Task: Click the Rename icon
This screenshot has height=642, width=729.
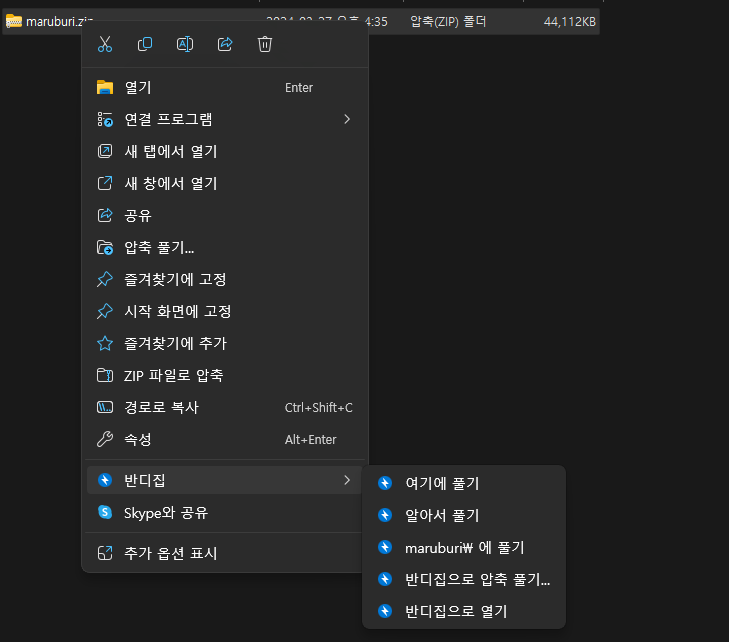Action: pos(185,44)
